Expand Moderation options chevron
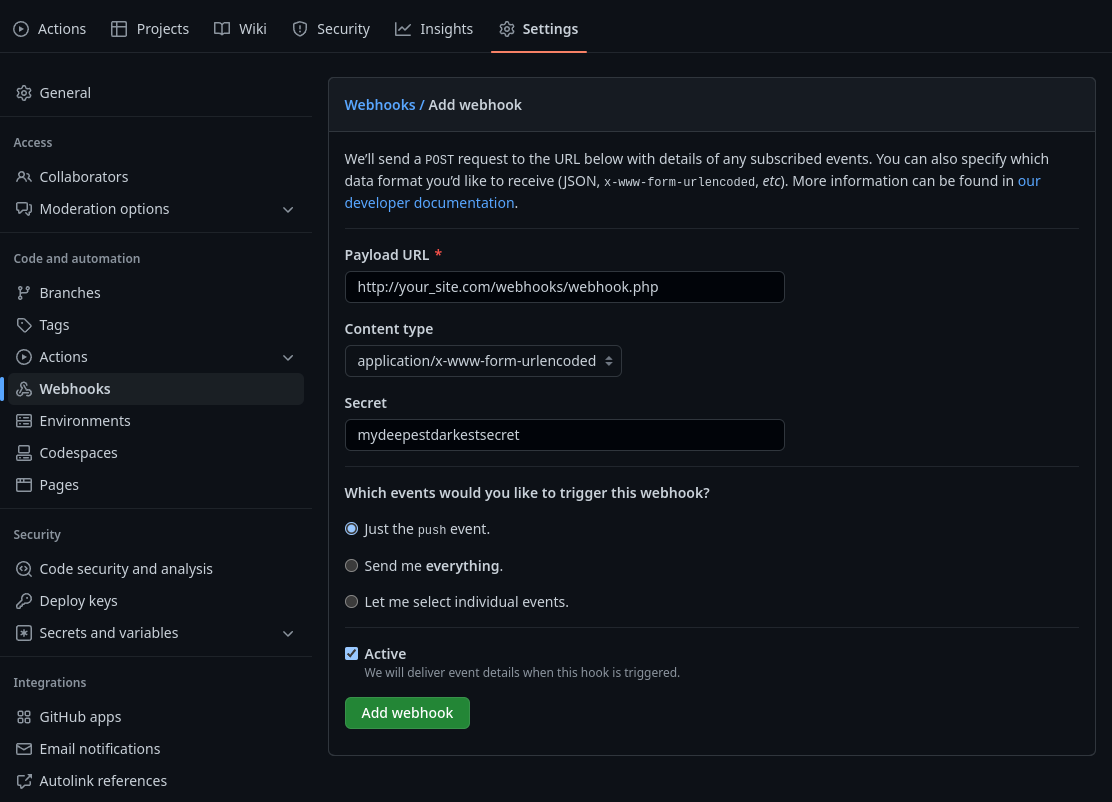Image resolution: width=1112 pixels, height=802 pixels. [x=288, y=209]
